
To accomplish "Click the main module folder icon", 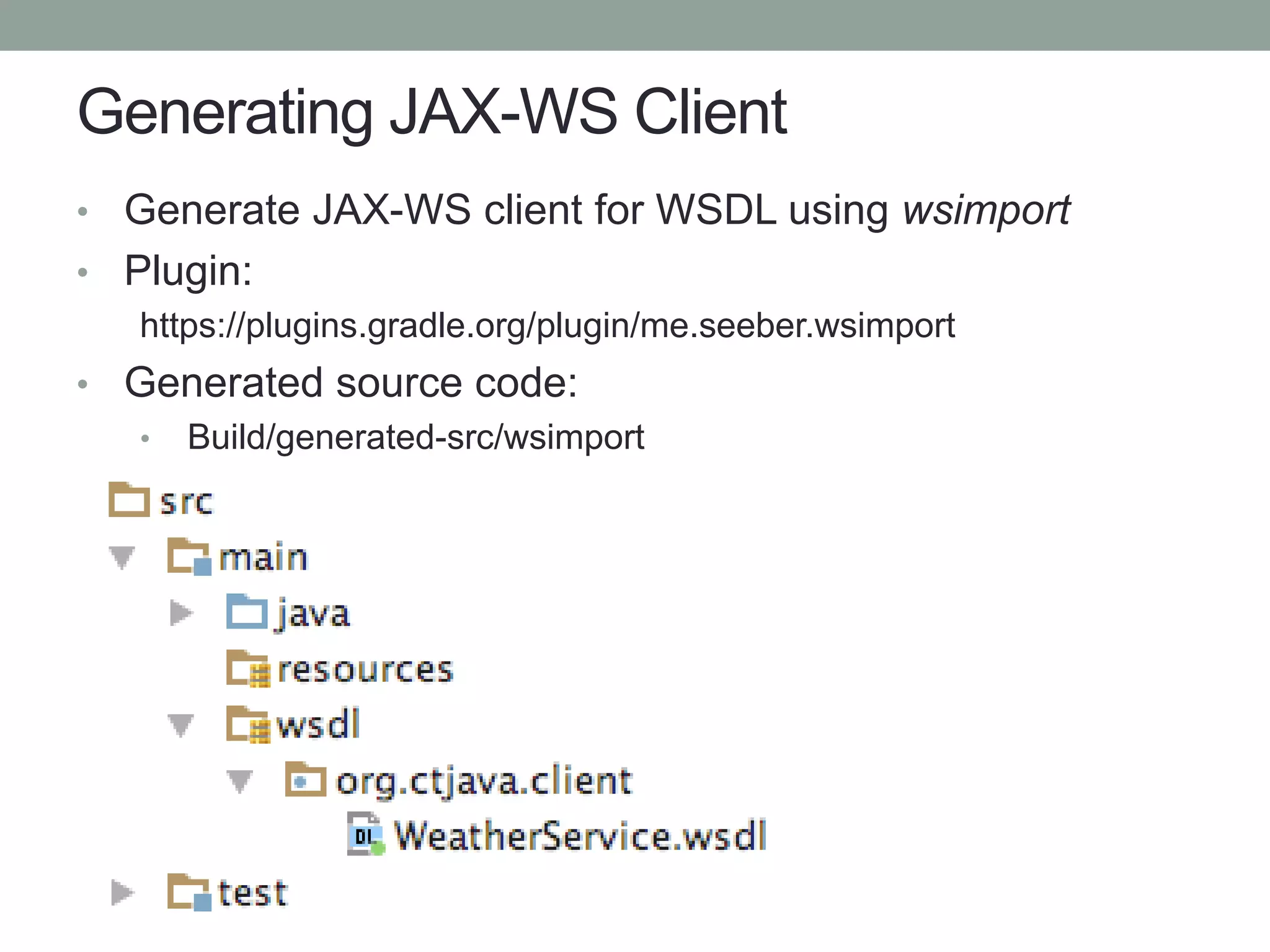I will 189,556.
